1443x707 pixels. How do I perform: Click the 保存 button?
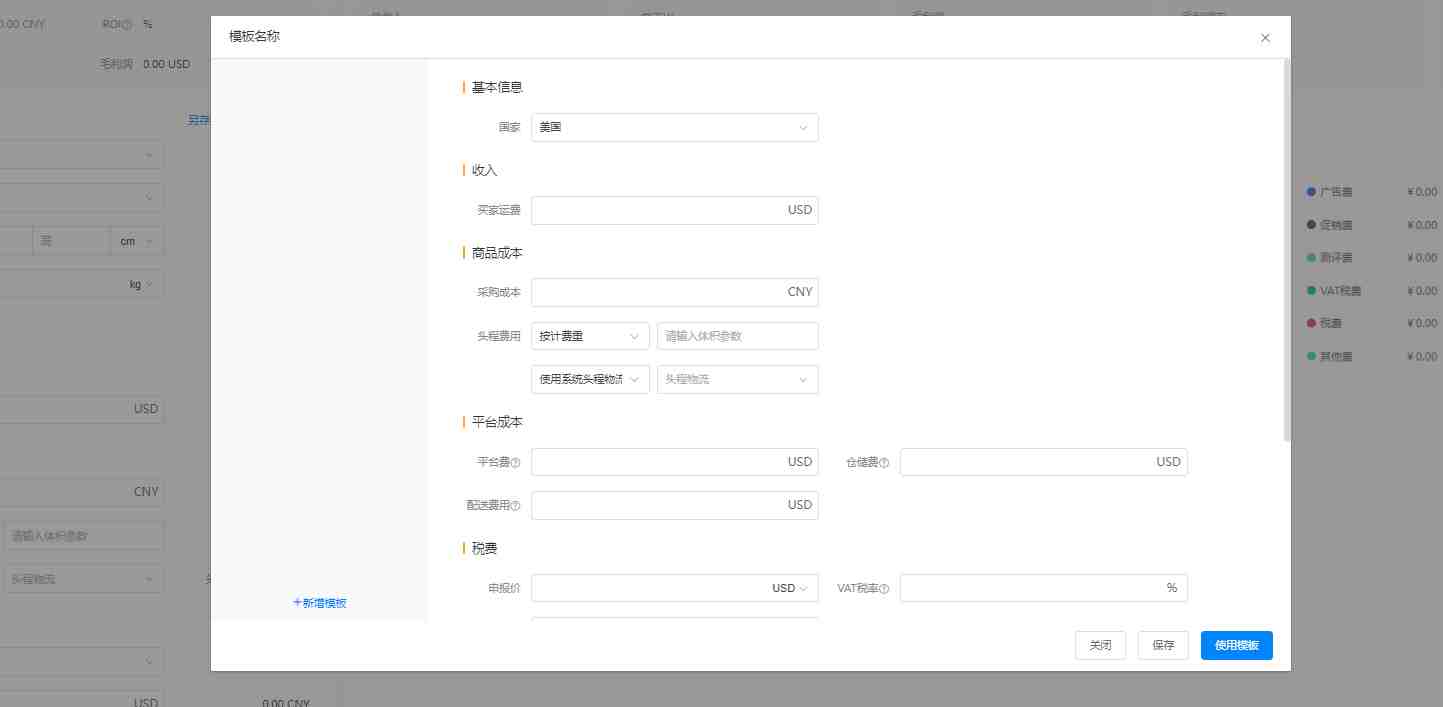pyautogui.click(x=1163, y=646)
